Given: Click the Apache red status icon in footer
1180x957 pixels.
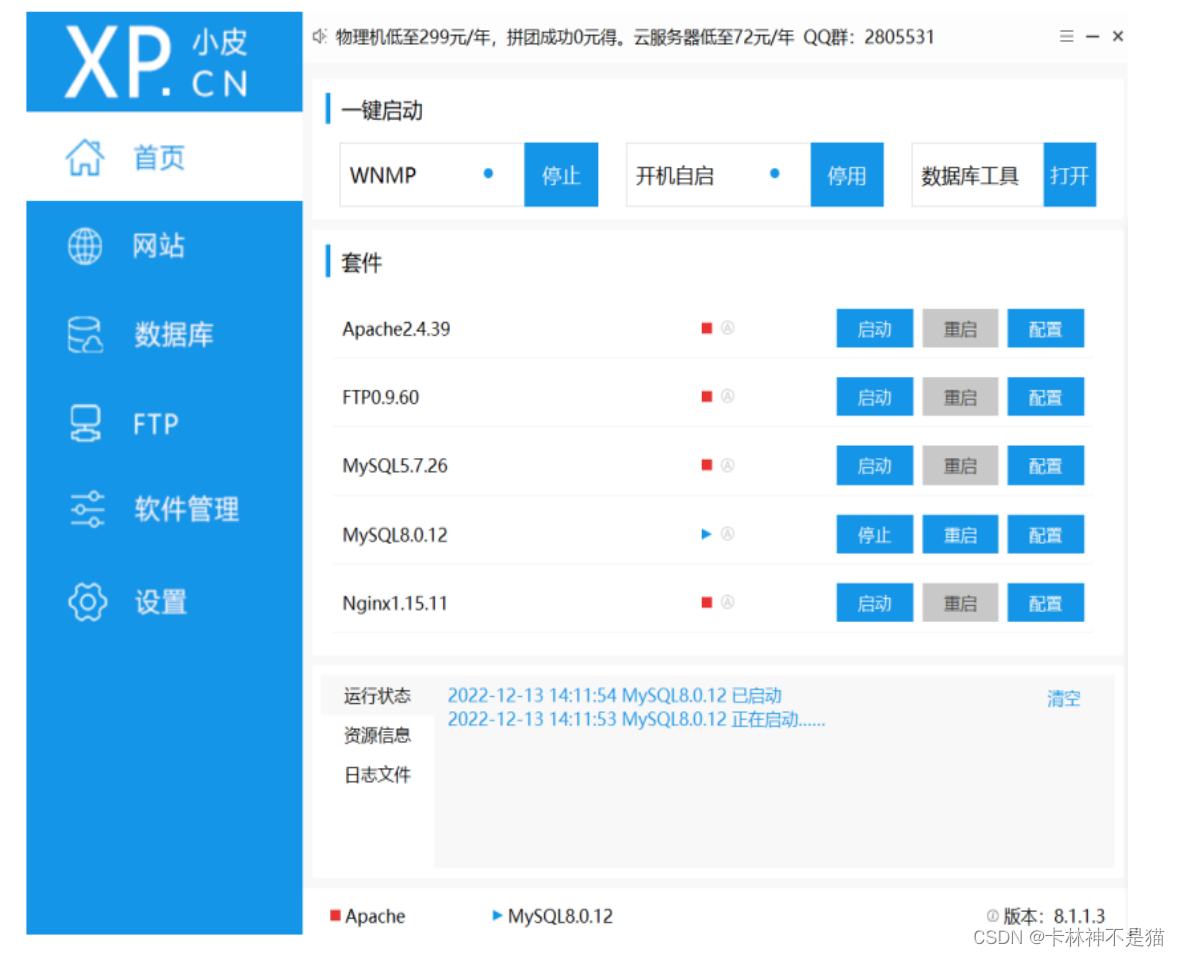Looking at the screenshot, I should (335, 915).
